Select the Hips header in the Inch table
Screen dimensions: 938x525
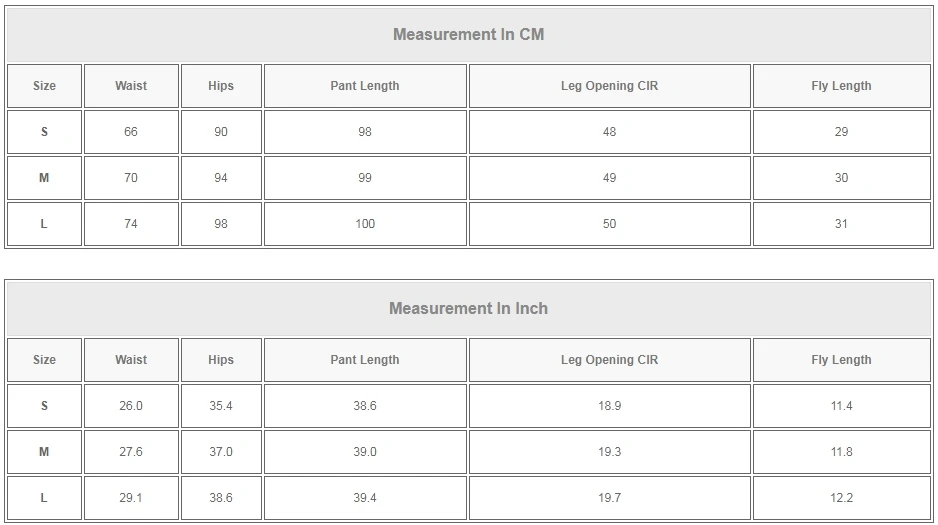pyautogui.click(x=221, y=360)
